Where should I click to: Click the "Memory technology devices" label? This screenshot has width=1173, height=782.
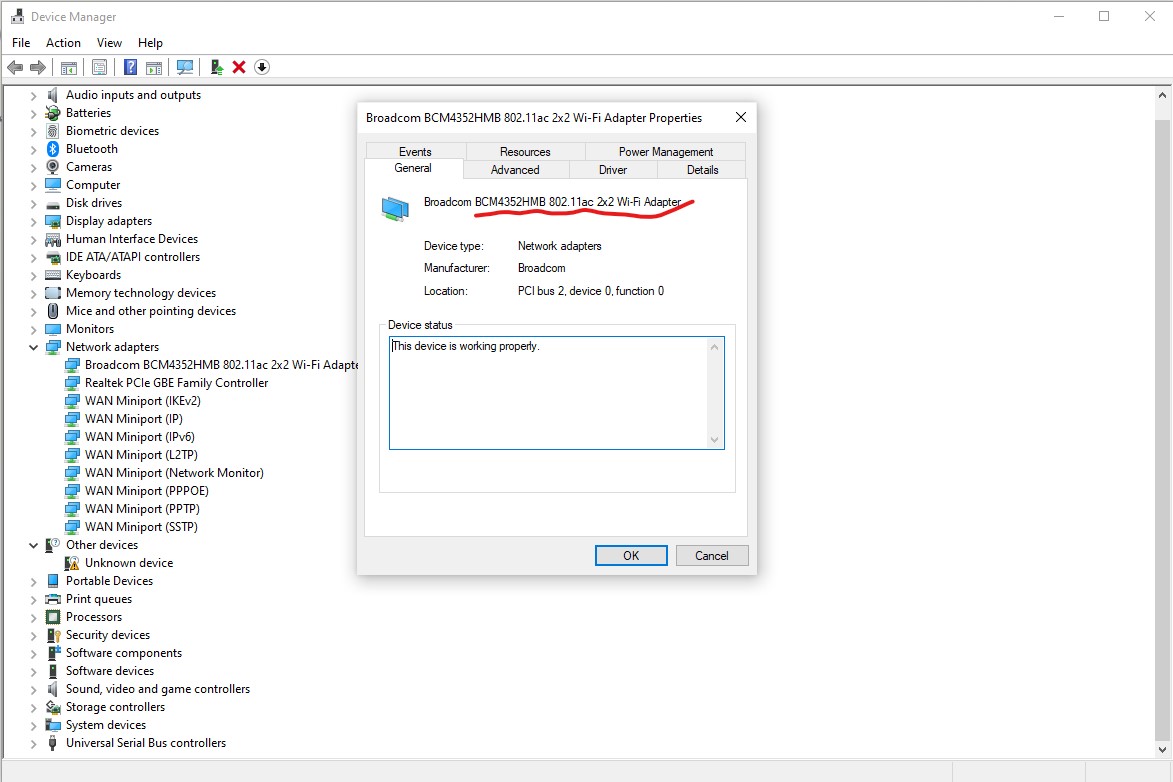tap(141, 293)
